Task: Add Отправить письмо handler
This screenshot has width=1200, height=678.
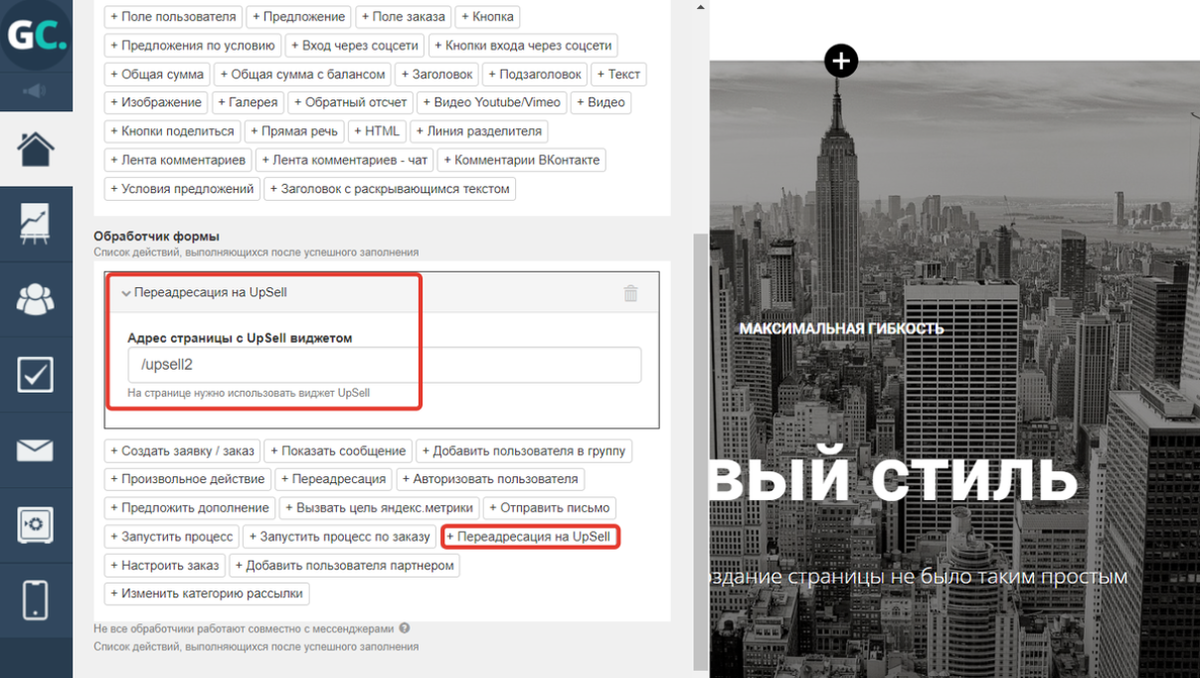Action: pyautogui.click(x=551, y=508)
